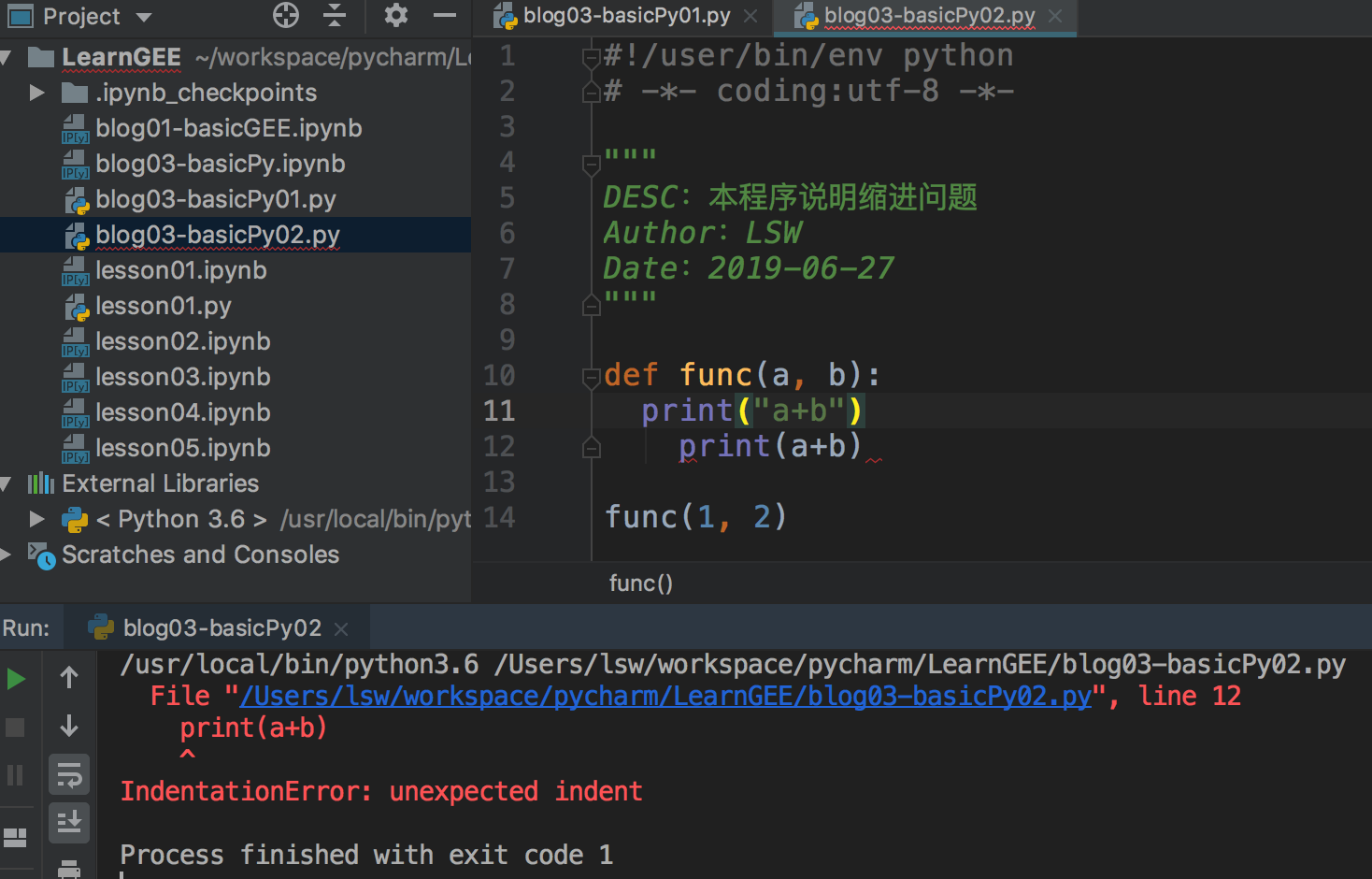Toggle Scroll to the End option
Image resolution: width=1372 pixels, height=879 pixels.
[x=69, y=822]
